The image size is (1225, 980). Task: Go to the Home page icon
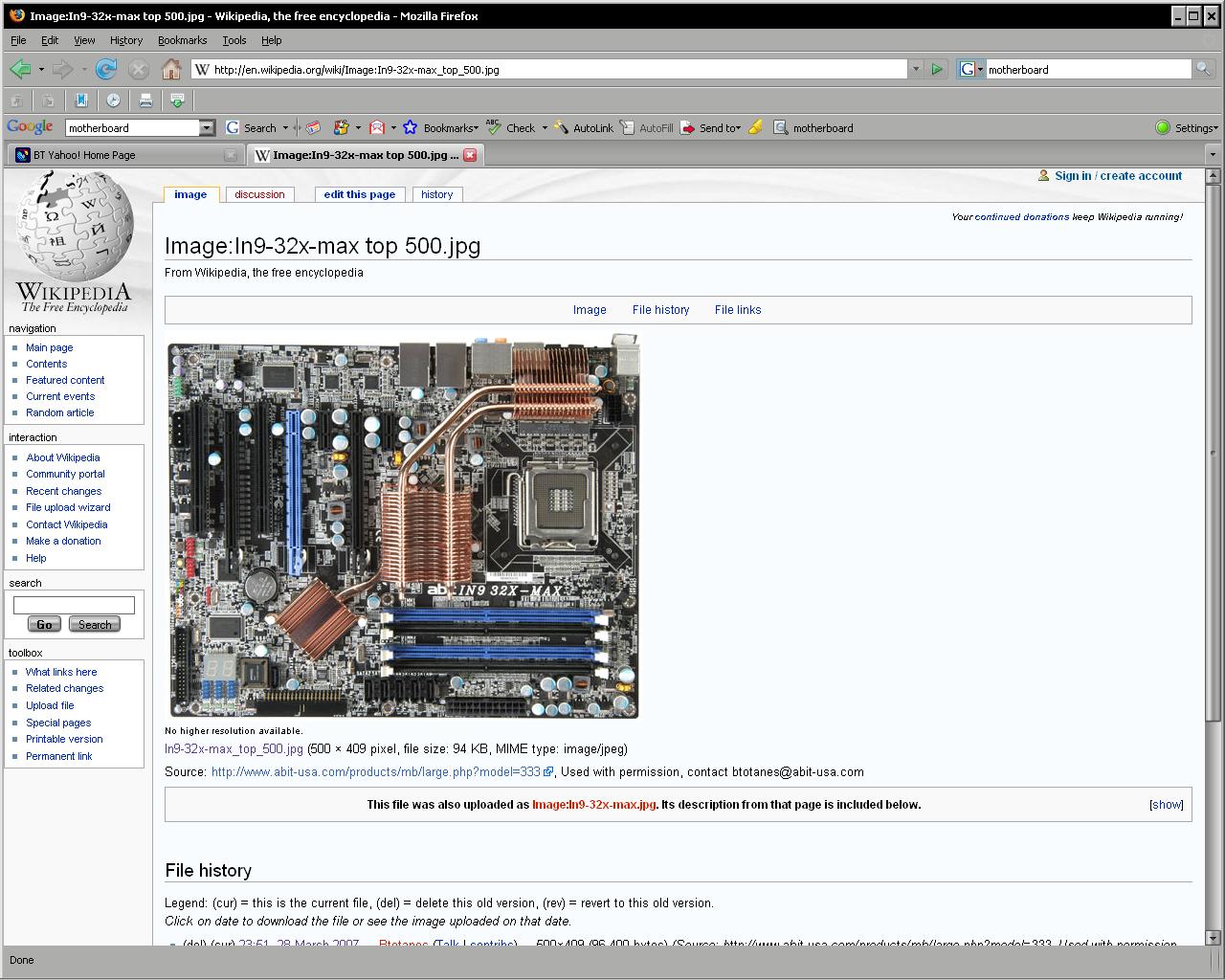(x=171, y=69)
